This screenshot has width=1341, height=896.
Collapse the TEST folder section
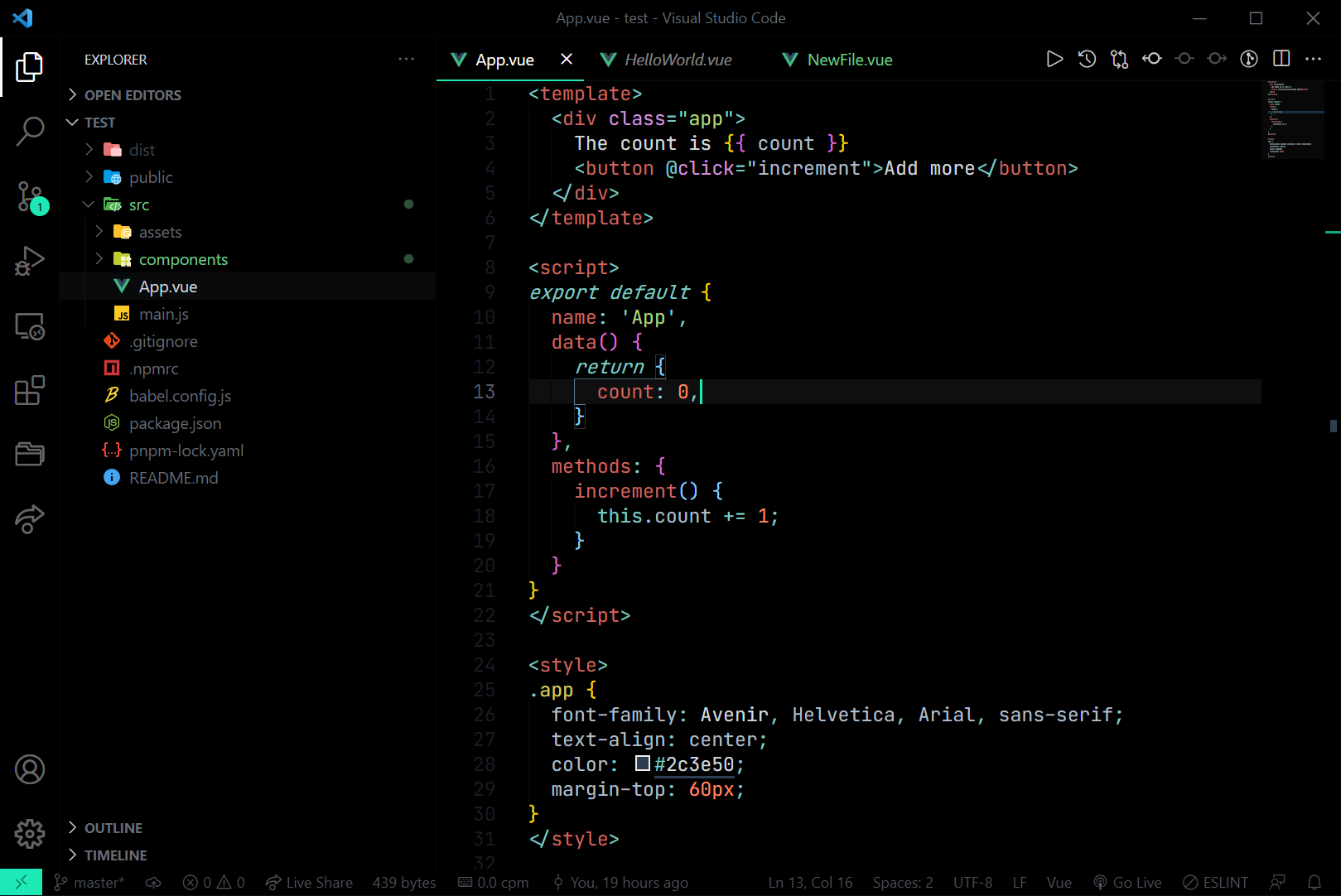[99, 123]
